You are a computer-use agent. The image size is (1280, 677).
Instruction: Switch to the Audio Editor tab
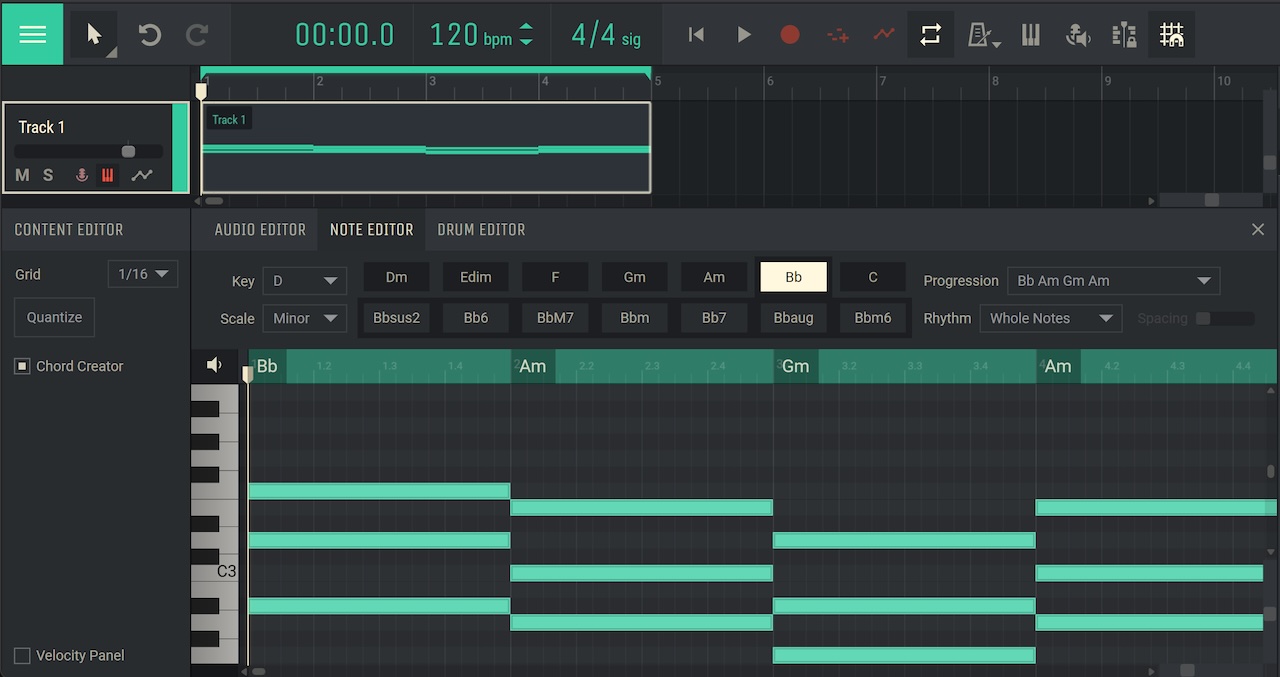pos(260,230)
